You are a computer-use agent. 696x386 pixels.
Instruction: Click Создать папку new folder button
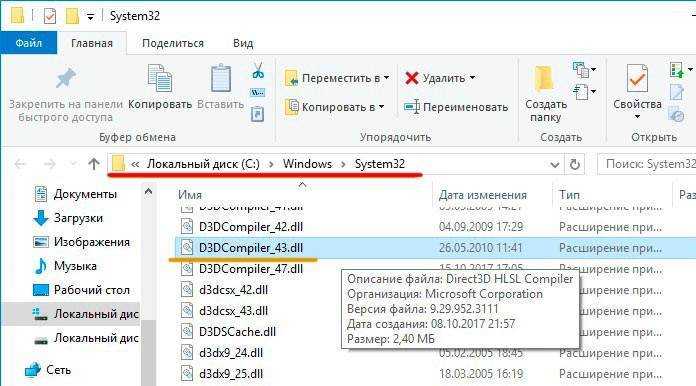(546, 94)
